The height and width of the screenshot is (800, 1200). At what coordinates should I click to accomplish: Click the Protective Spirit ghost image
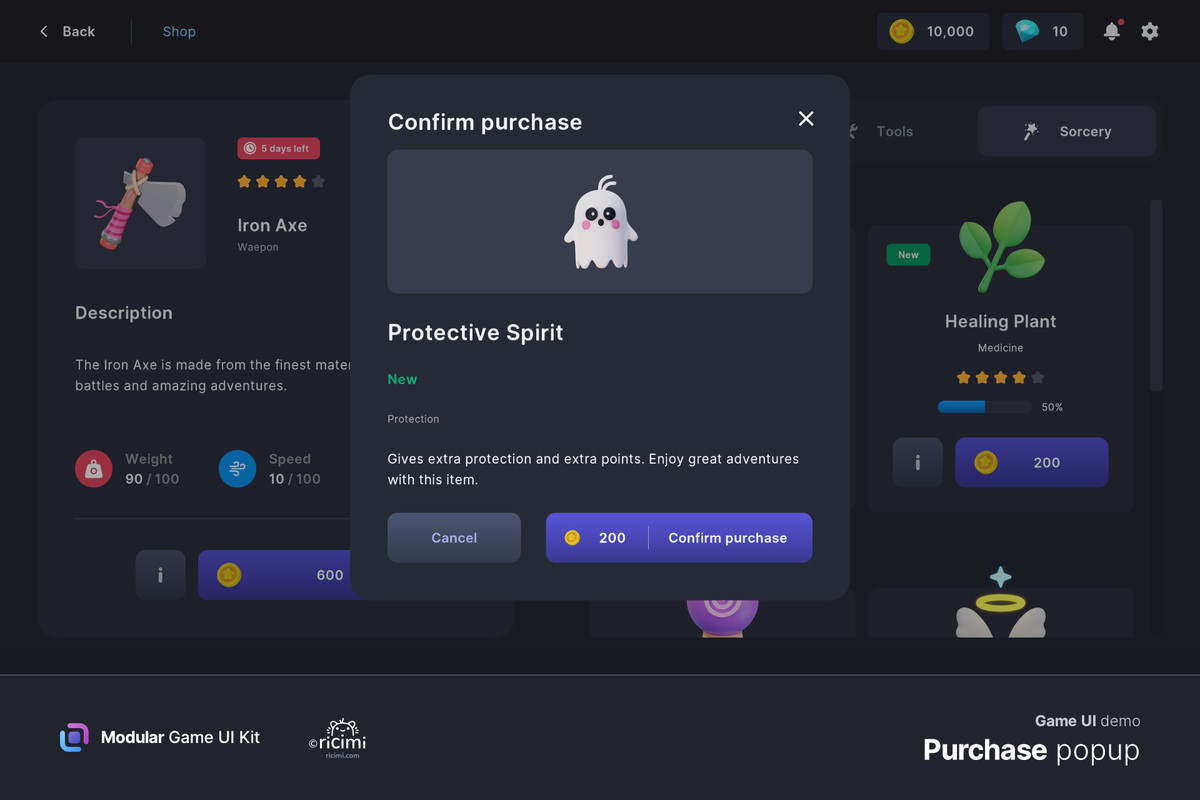pyautogui.click(x=600, y=222)
